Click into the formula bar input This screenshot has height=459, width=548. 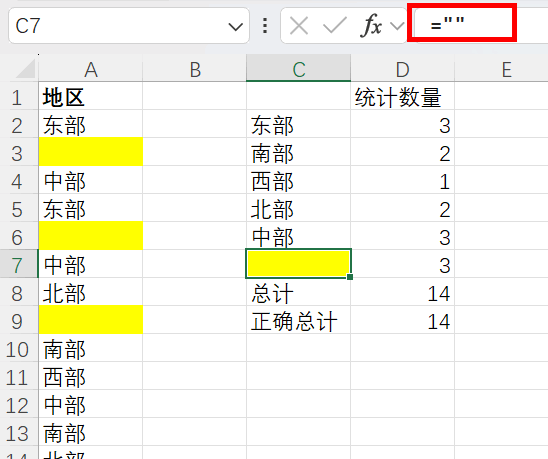coord(481,26)
